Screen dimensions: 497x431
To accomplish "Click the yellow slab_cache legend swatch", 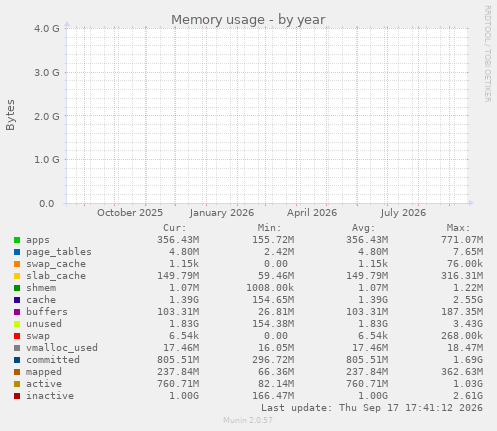I will point(17,276).
